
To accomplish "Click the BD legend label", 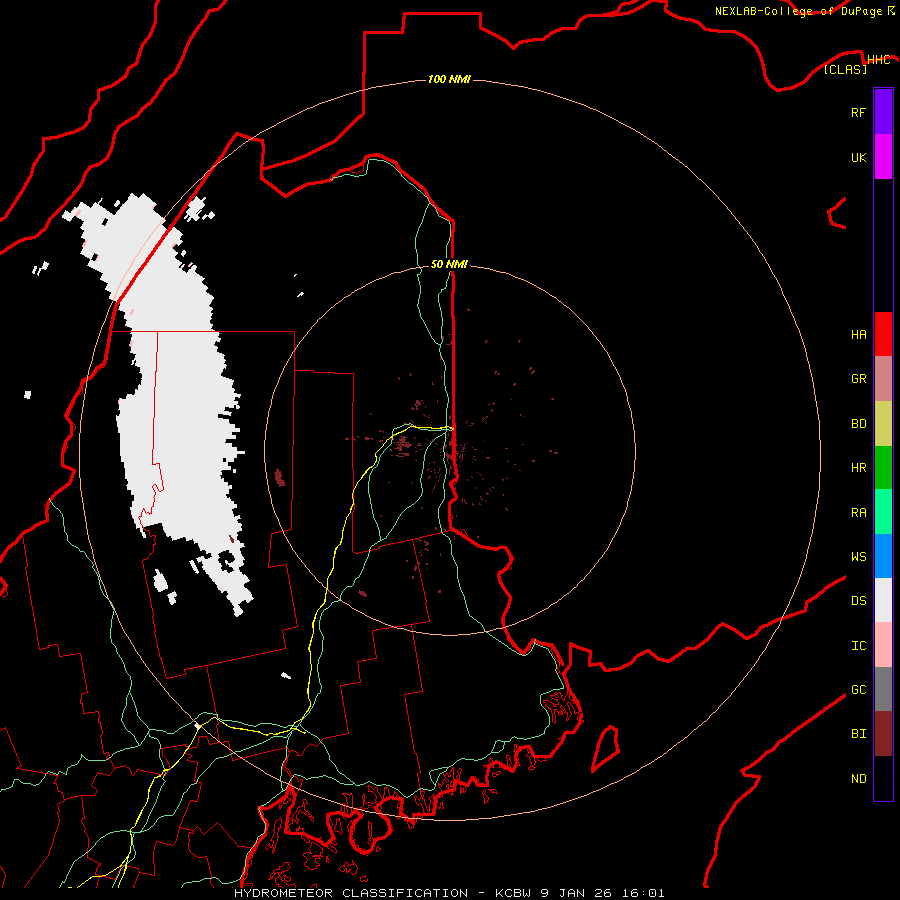I will click(x=858, y=424).
